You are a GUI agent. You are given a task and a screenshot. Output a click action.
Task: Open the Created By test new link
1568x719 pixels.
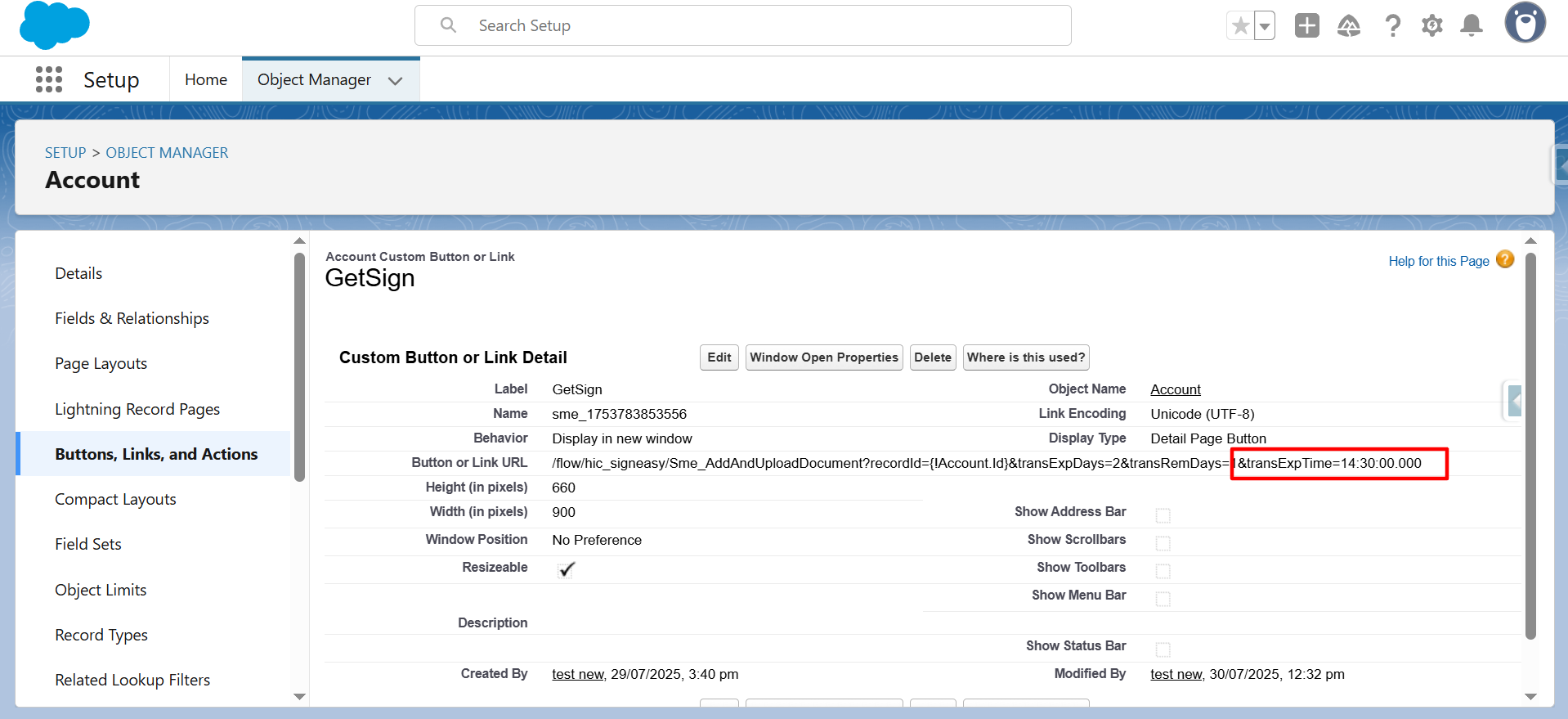coord(578,674)
